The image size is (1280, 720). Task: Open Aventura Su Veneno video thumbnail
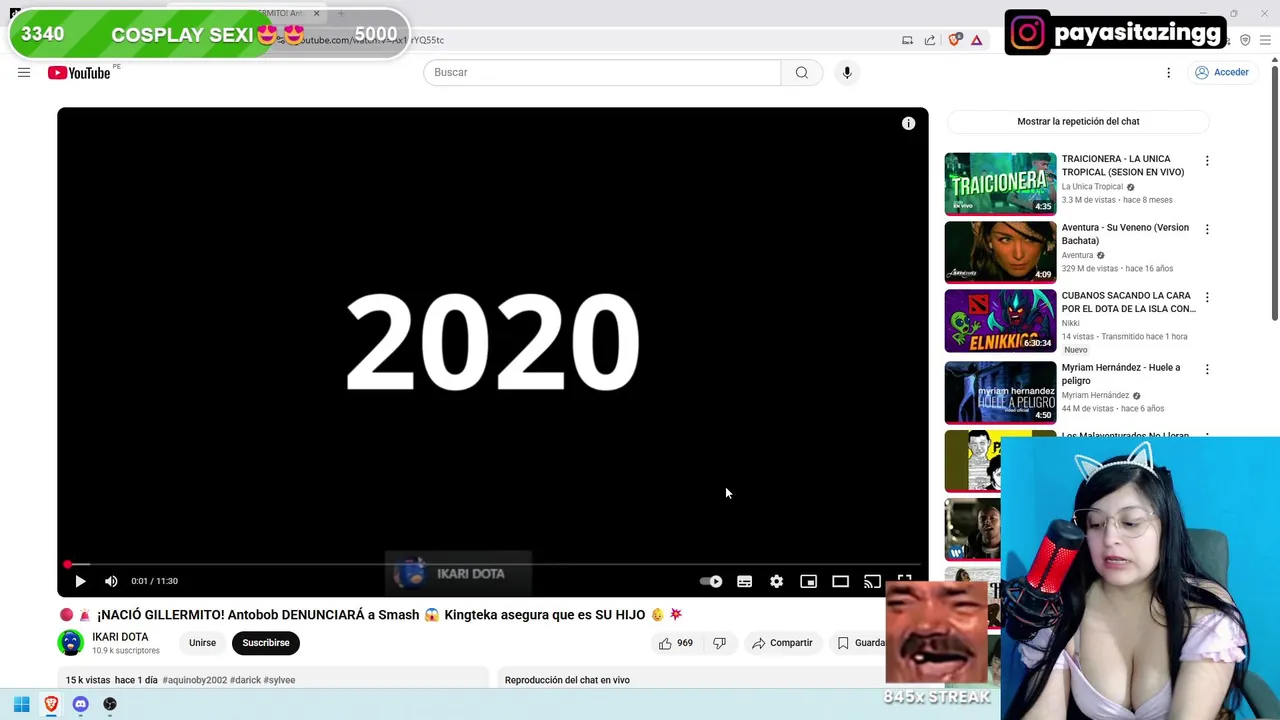1000,252
